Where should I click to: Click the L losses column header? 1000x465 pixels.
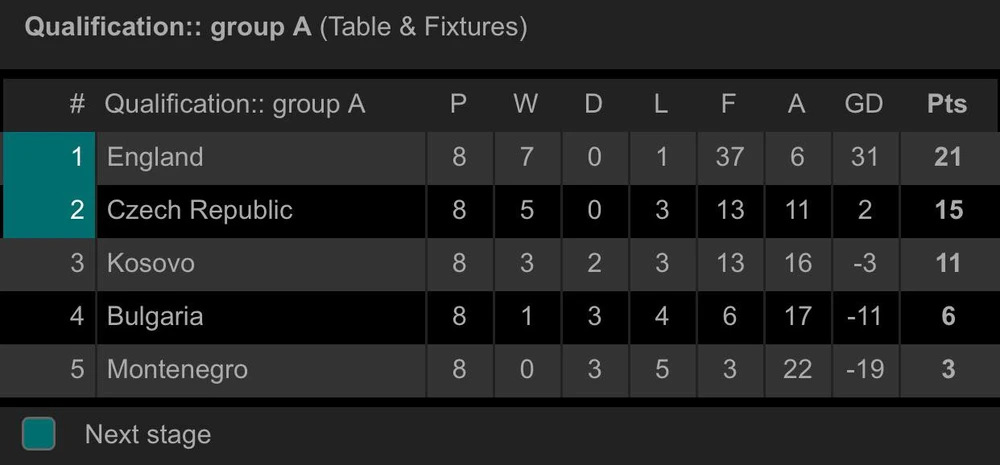660,104
